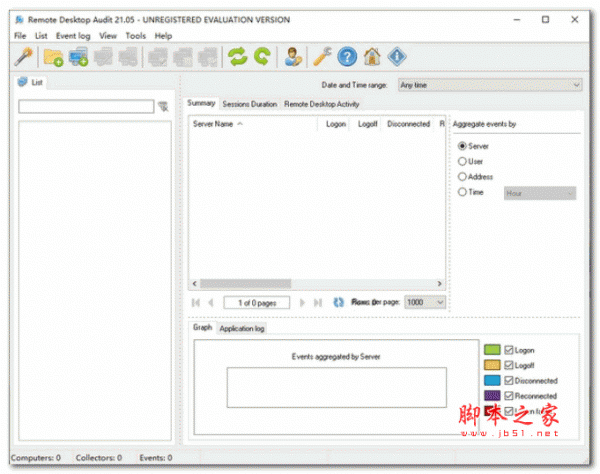Open the View menu
600x474 pixels.
(108, 36)
